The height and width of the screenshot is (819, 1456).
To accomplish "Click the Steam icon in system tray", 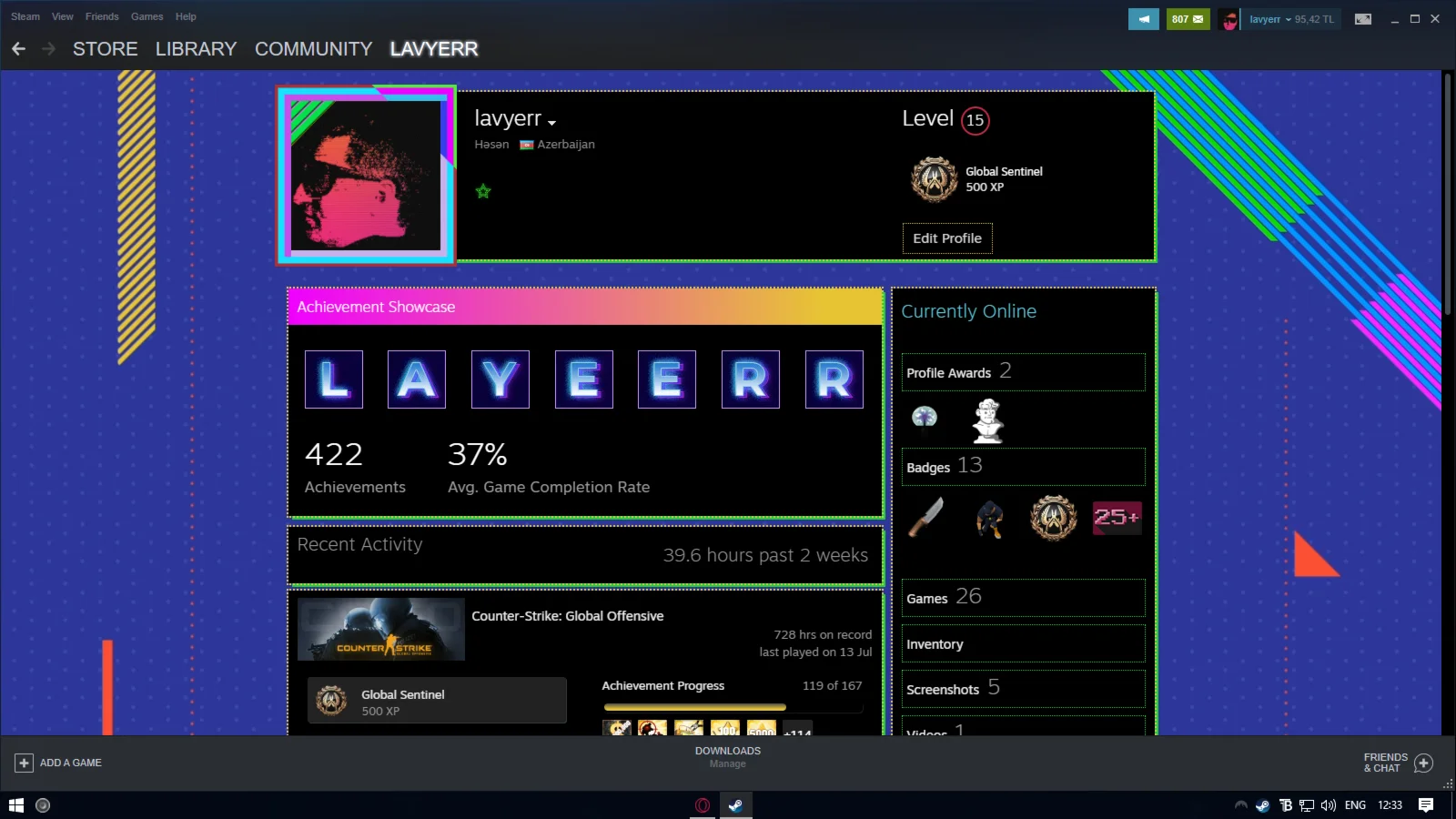I will (1263, 805).
